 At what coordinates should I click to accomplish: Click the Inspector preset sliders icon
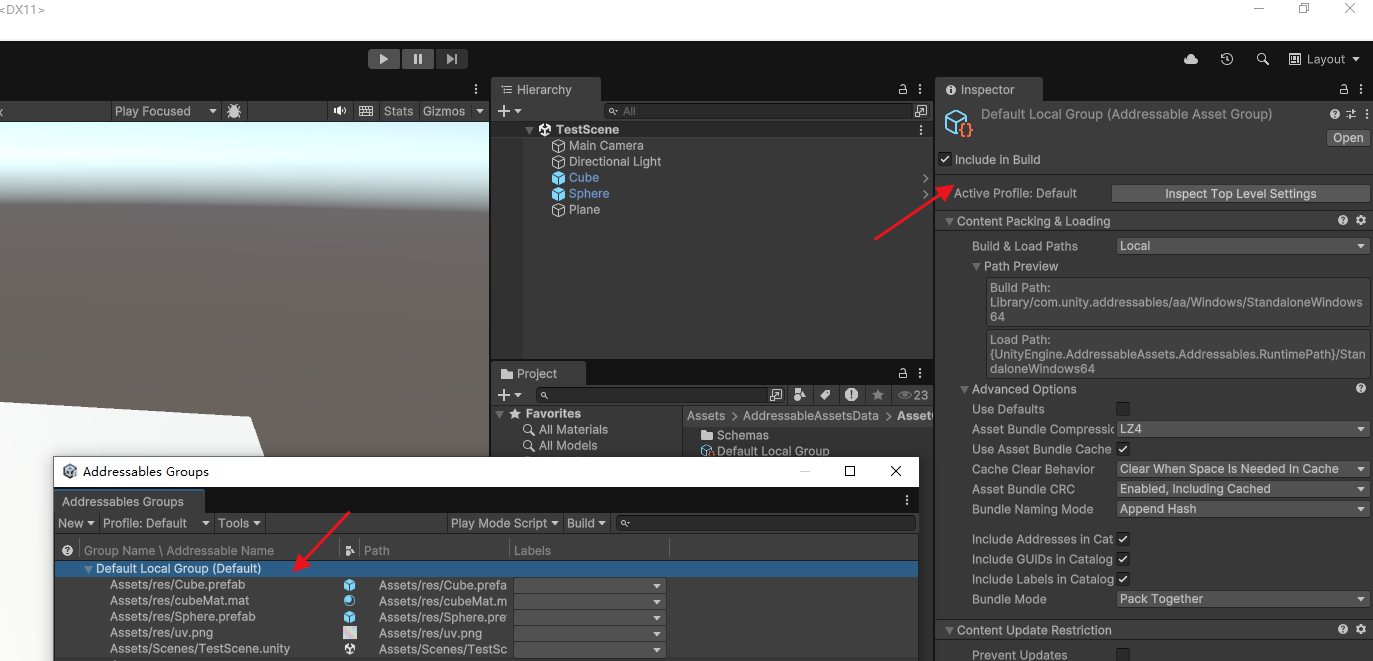coord(1350,115)
